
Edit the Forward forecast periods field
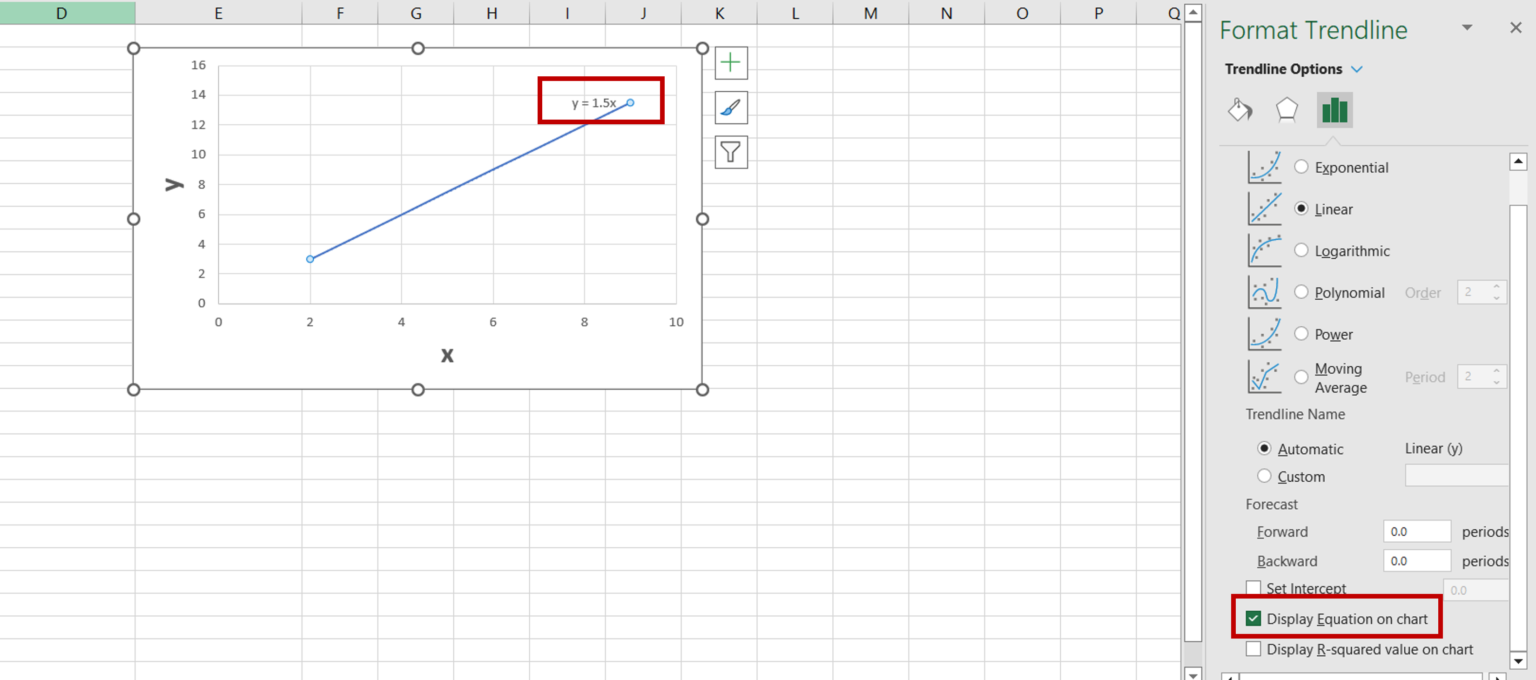point(1415,531)
